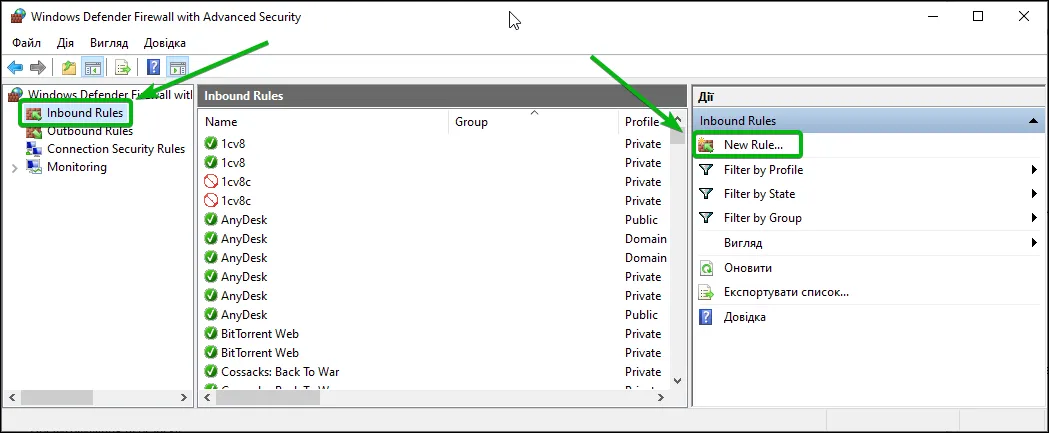1049x433 pixels.
Task: Toggle the show/hide console tree toolbar icon
Action: click(x=92, y=68)
